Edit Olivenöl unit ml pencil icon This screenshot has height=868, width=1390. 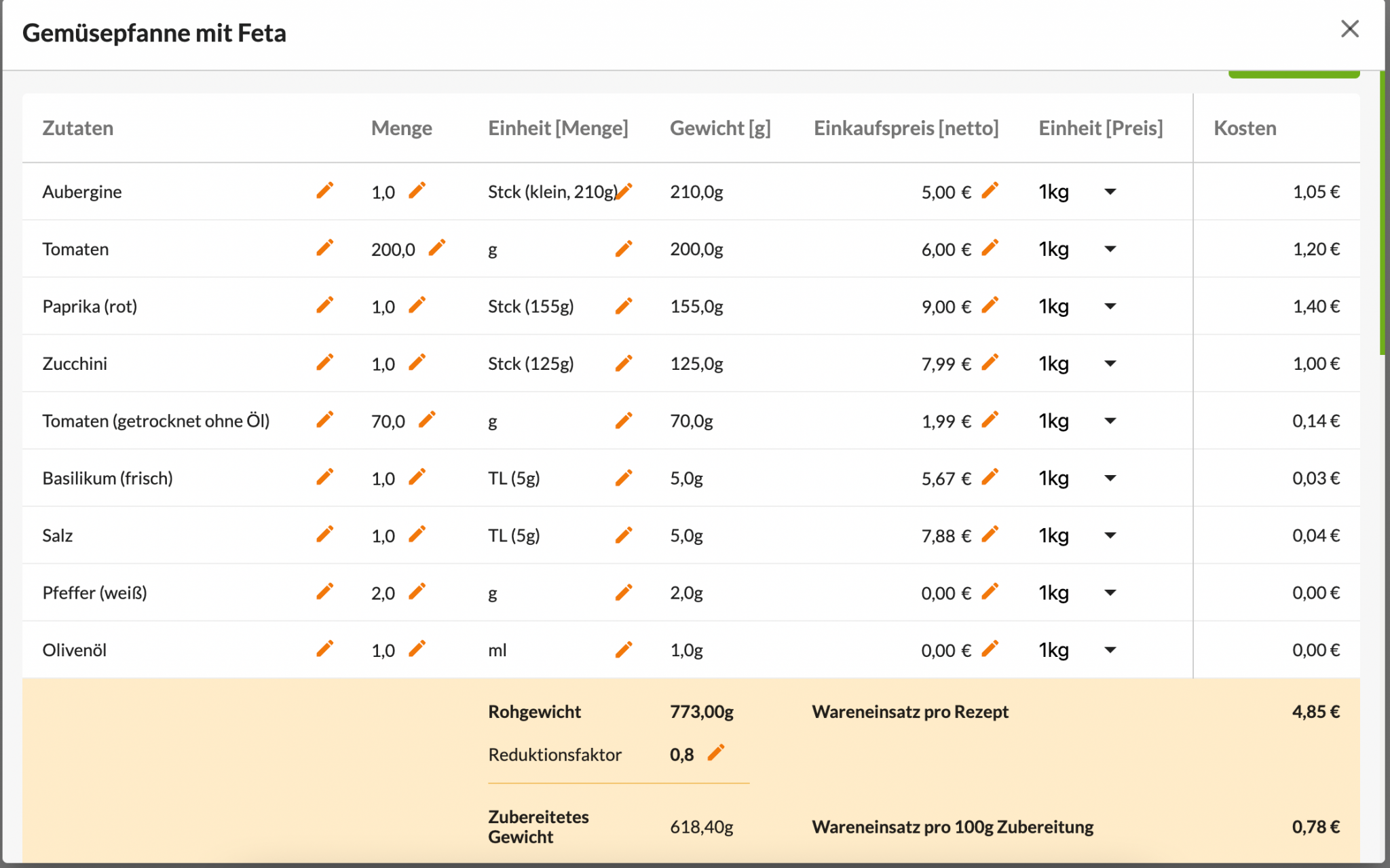tap(624, 649)
